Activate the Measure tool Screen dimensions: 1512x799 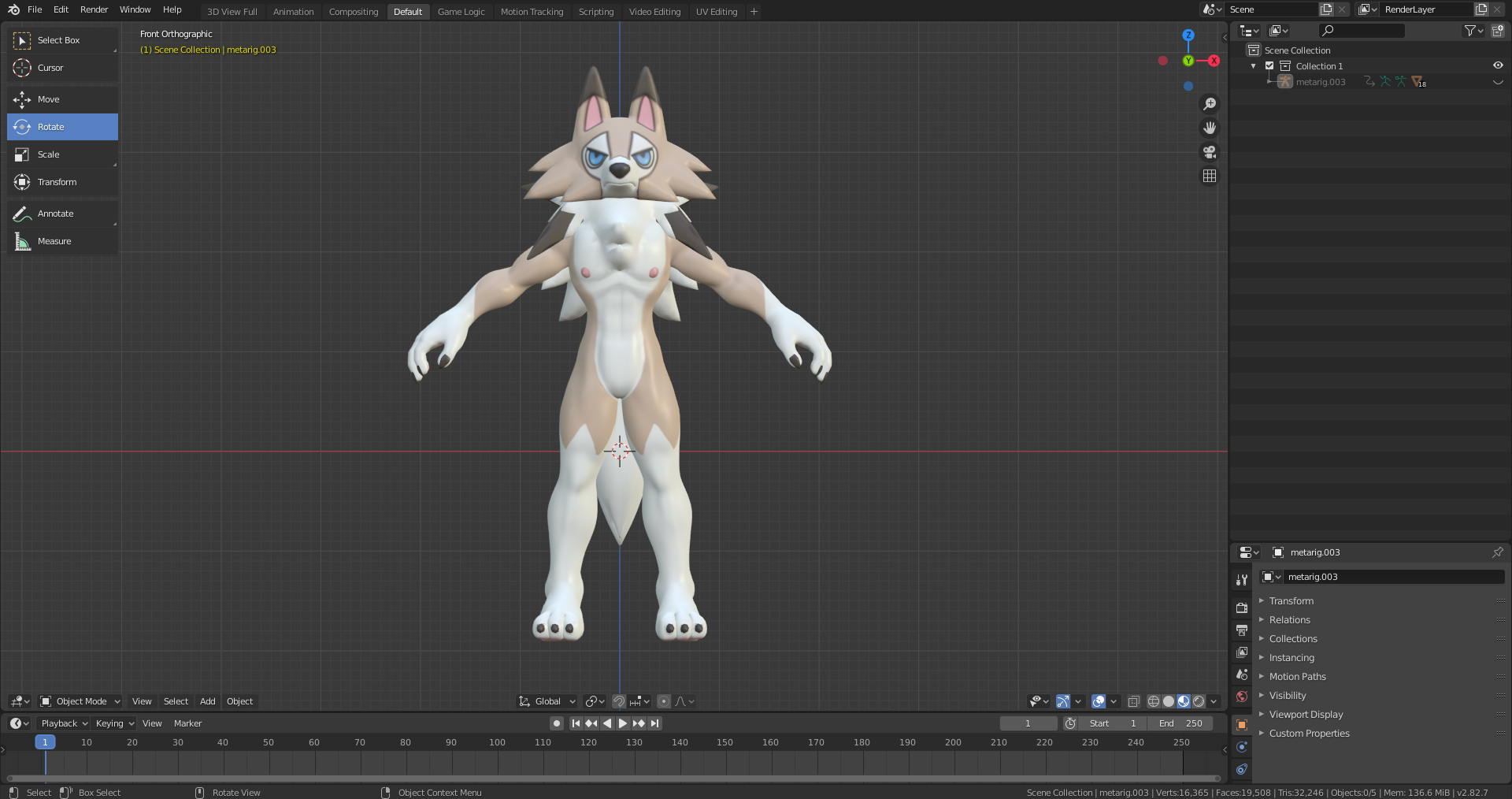(62, 241)
